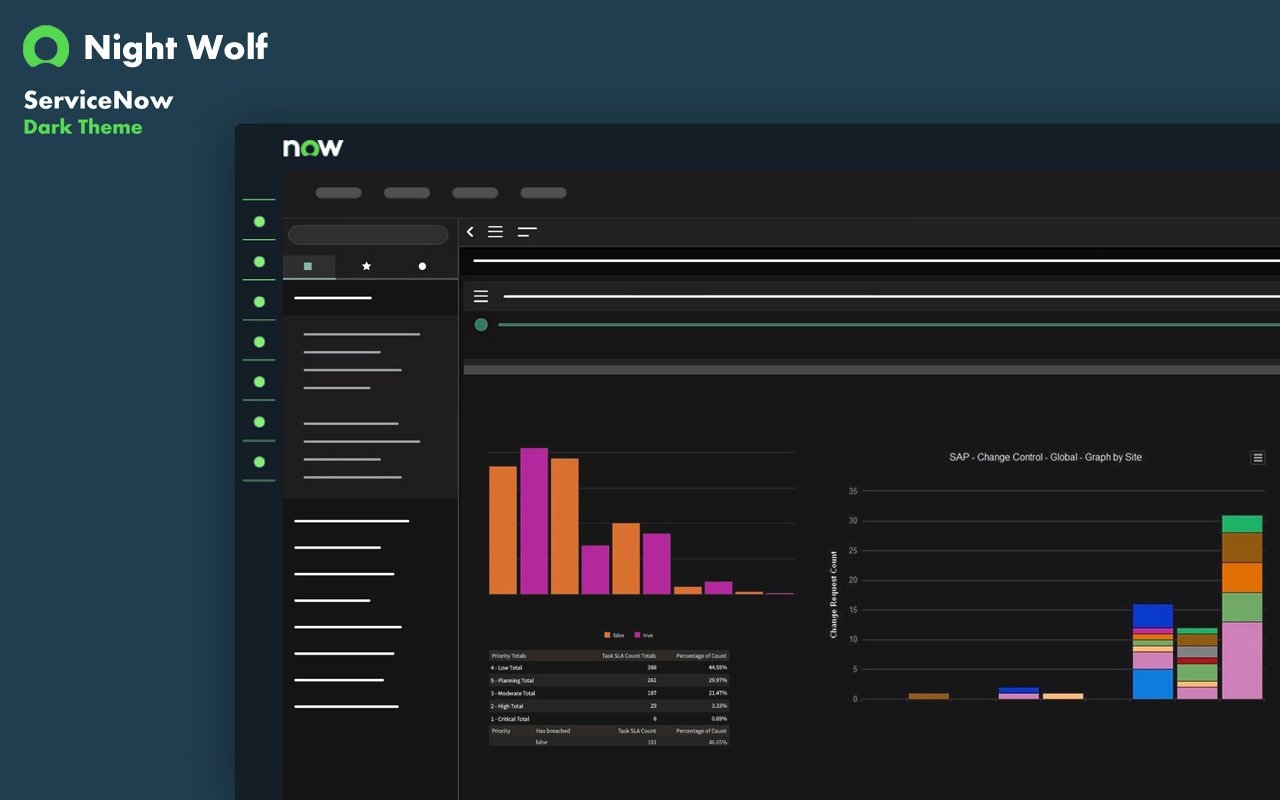Click the bottom green sidebar icon
This screenshot has width=1280, height=800.
[259, 462]
